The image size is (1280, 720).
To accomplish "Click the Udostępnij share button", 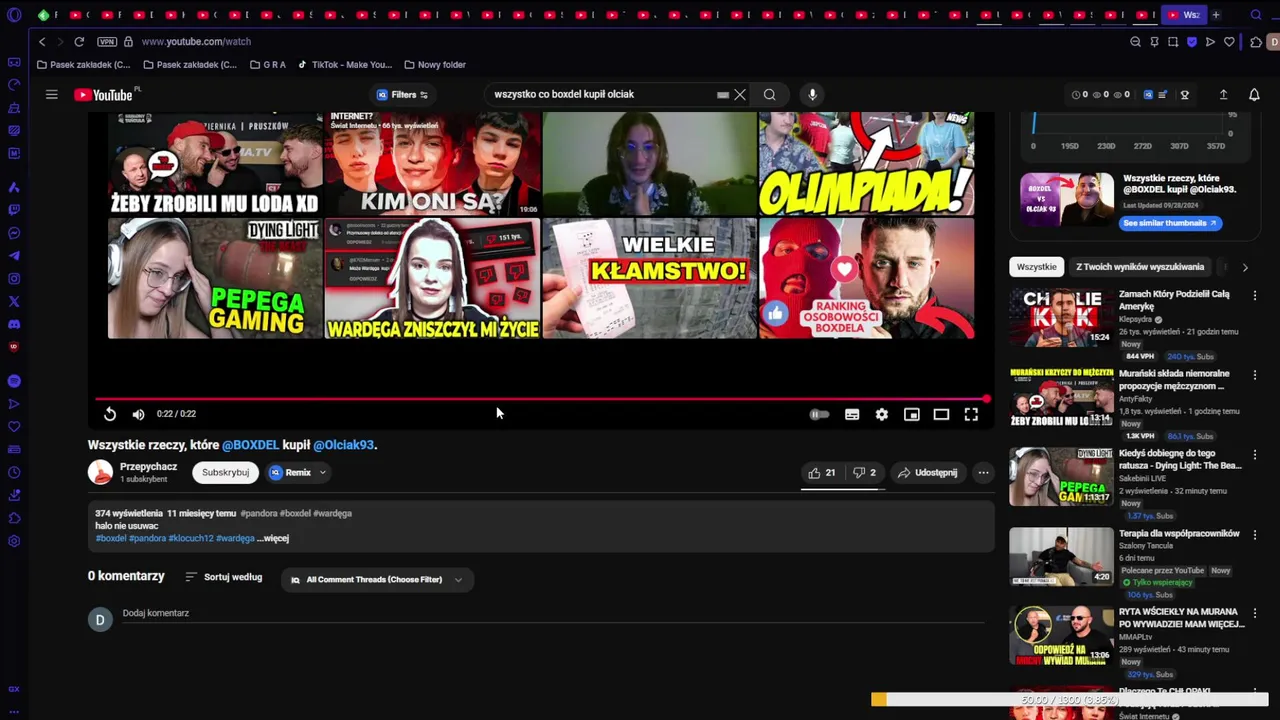I will point(927,472).
